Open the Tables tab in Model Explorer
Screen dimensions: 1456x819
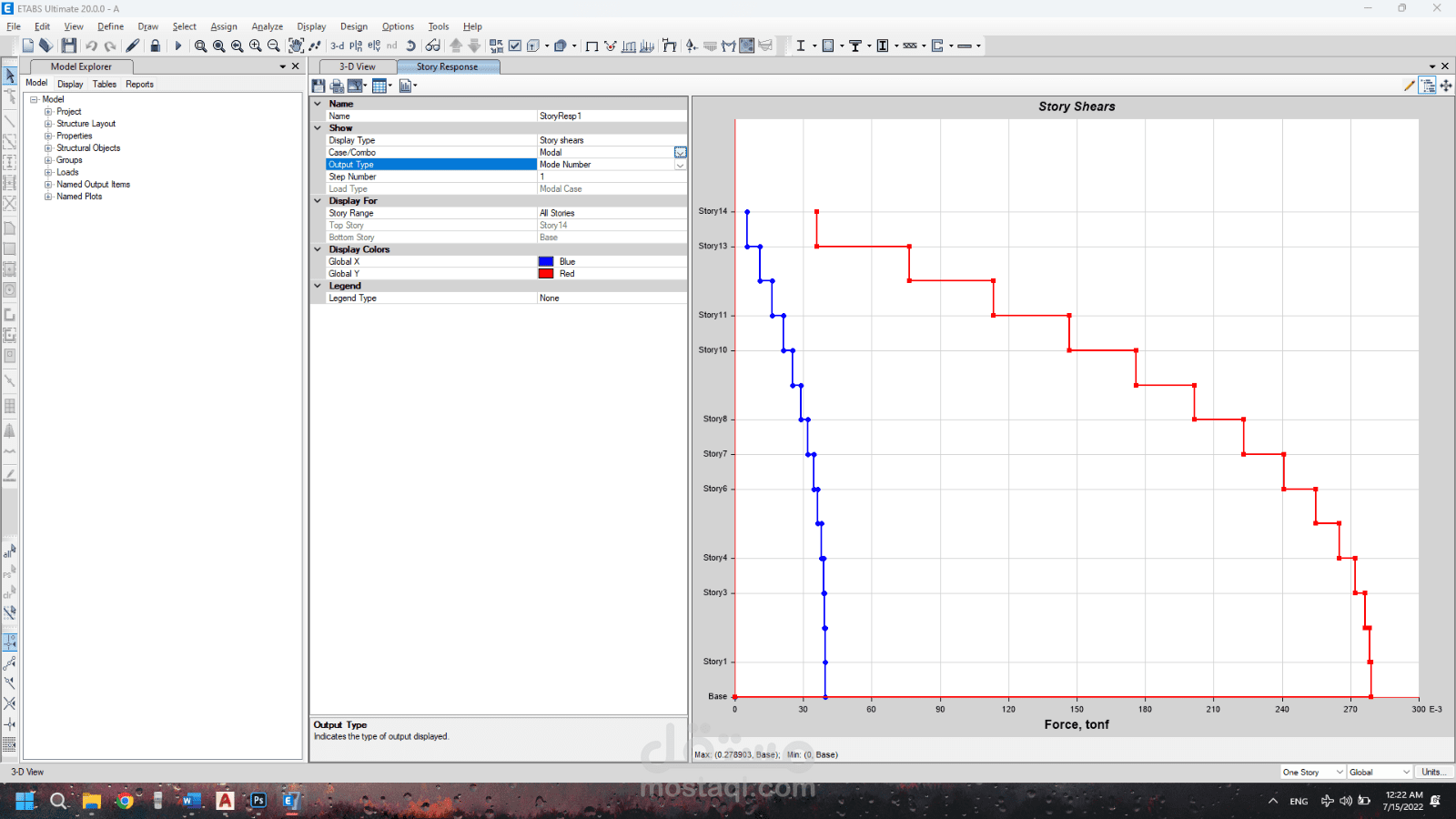(105, 84)
